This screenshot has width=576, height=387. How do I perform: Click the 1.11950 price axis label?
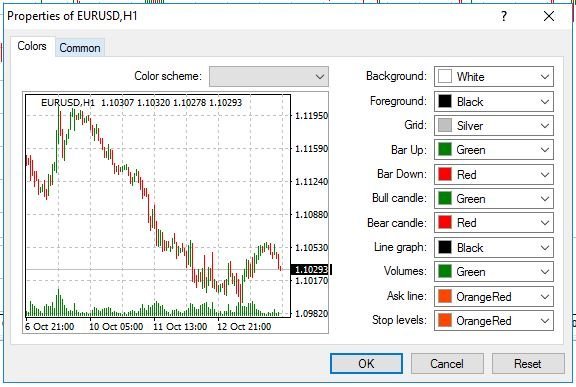pos(312,116)
